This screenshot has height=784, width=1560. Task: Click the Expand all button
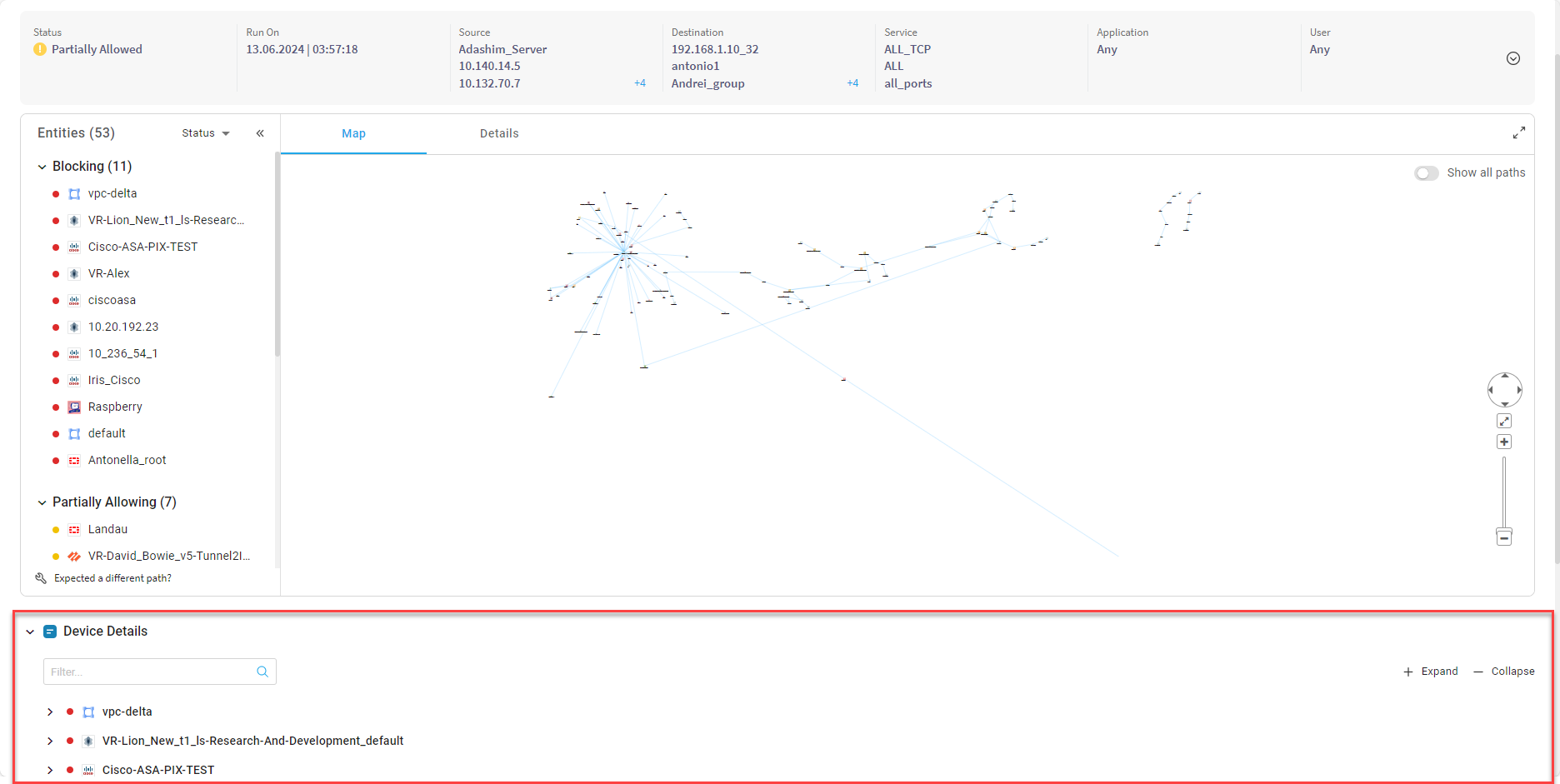(1431, 672)
